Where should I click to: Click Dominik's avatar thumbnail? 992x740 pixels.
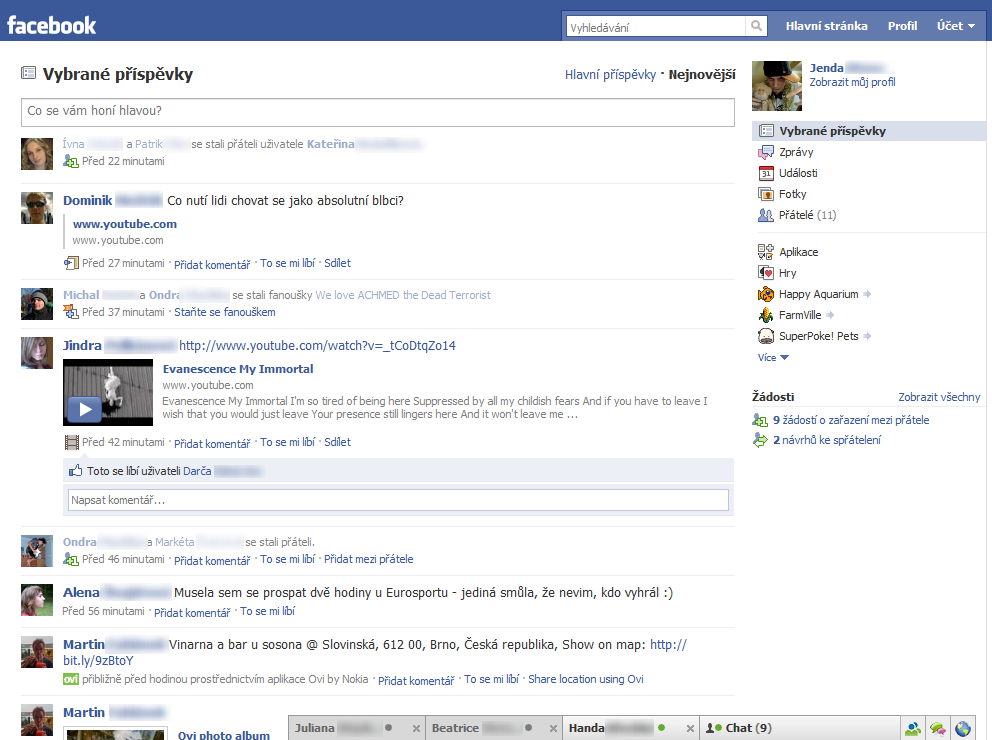point(37,208)
